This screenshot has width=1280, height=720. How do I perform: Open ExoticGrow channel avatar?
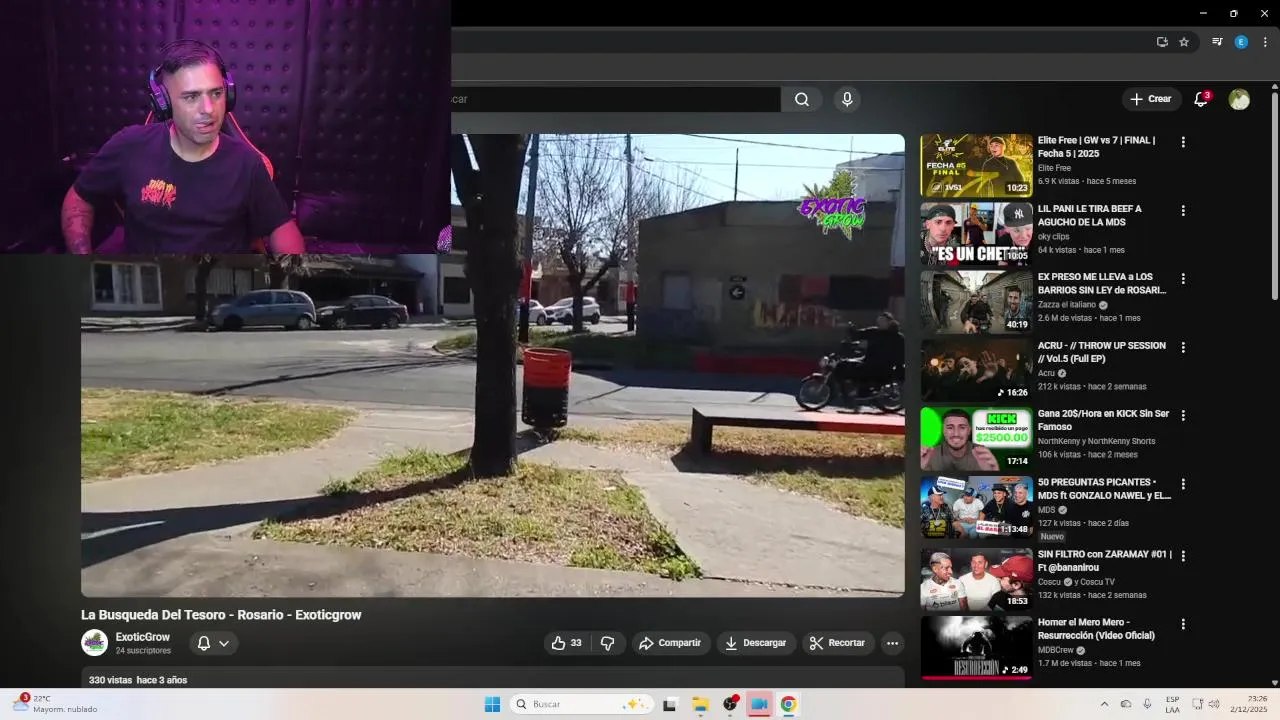(x=94, y=643)
